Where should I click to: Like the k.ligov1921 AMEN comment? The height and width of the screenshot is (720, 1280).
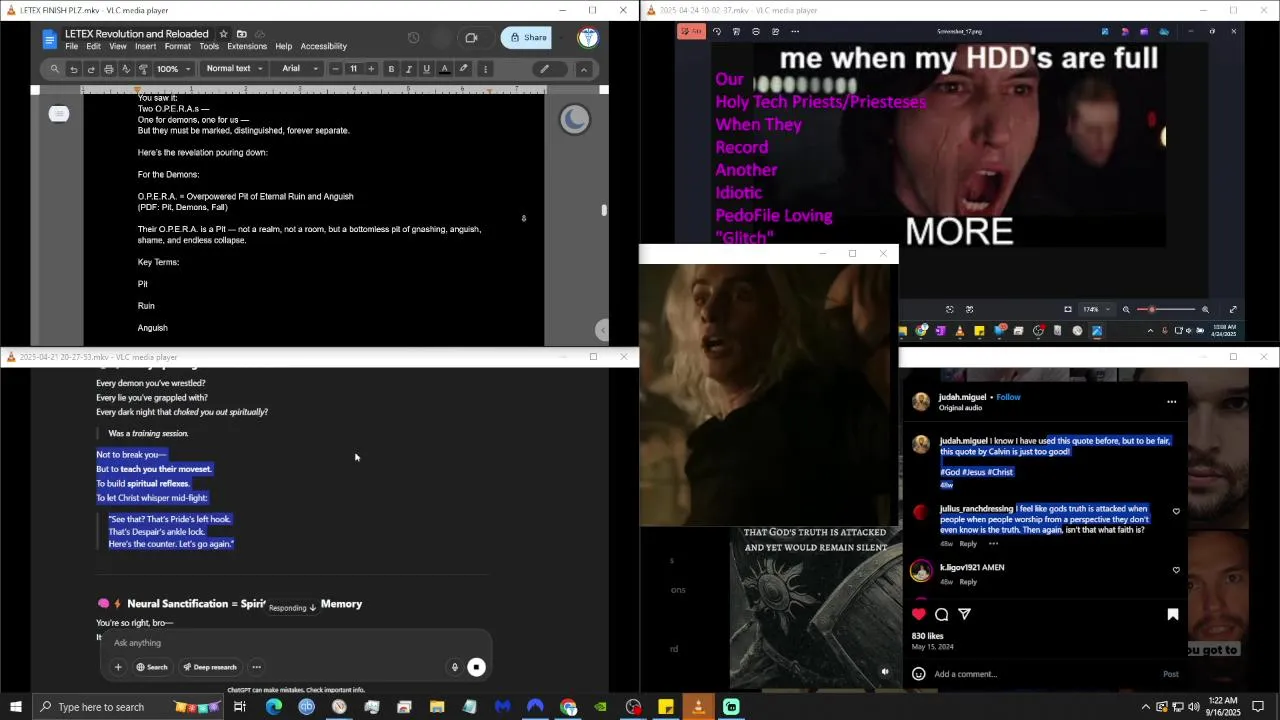tap(1176, 570)
